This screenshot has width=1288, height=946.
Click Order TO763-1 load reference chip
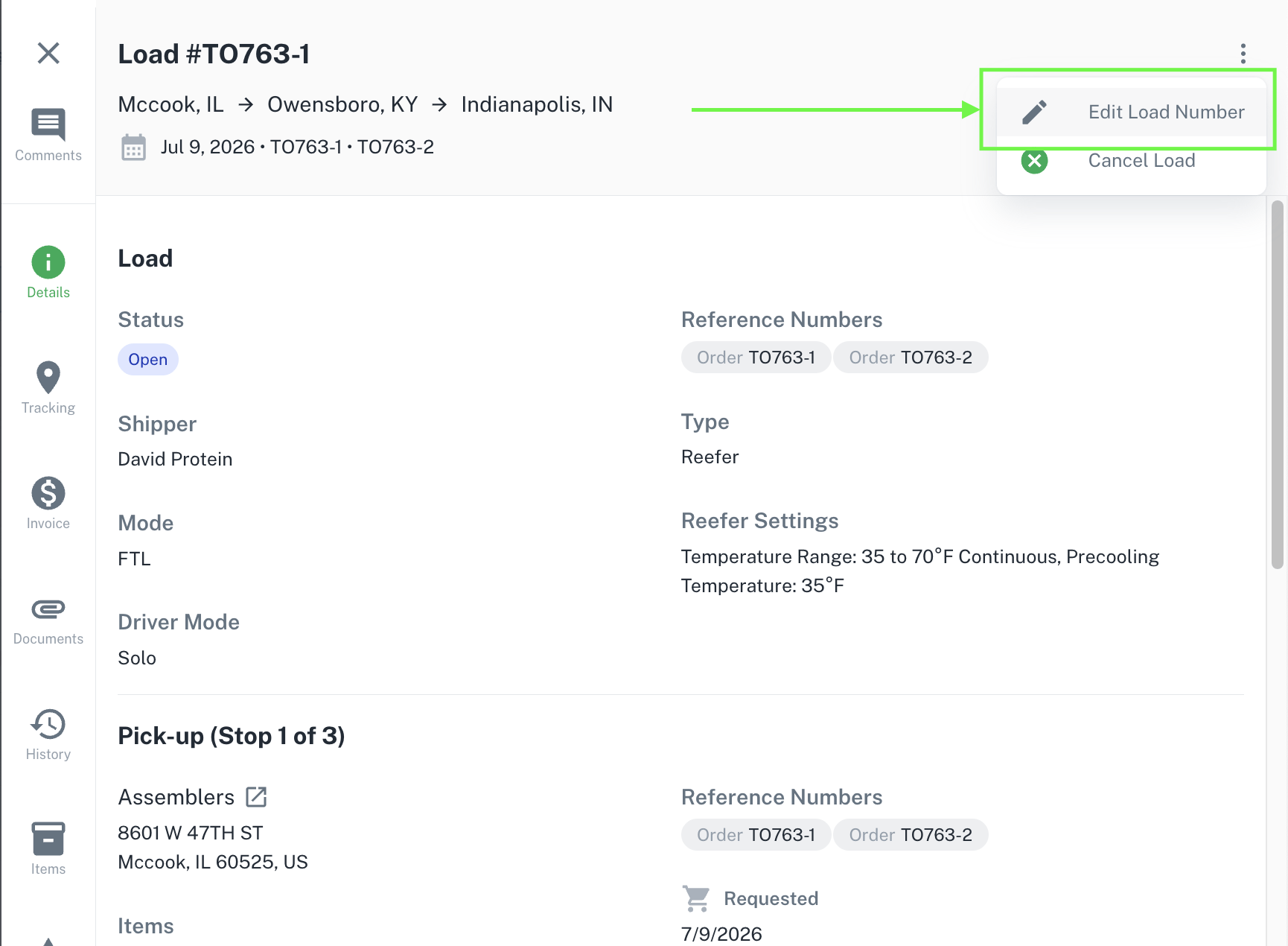pos(756,358)
